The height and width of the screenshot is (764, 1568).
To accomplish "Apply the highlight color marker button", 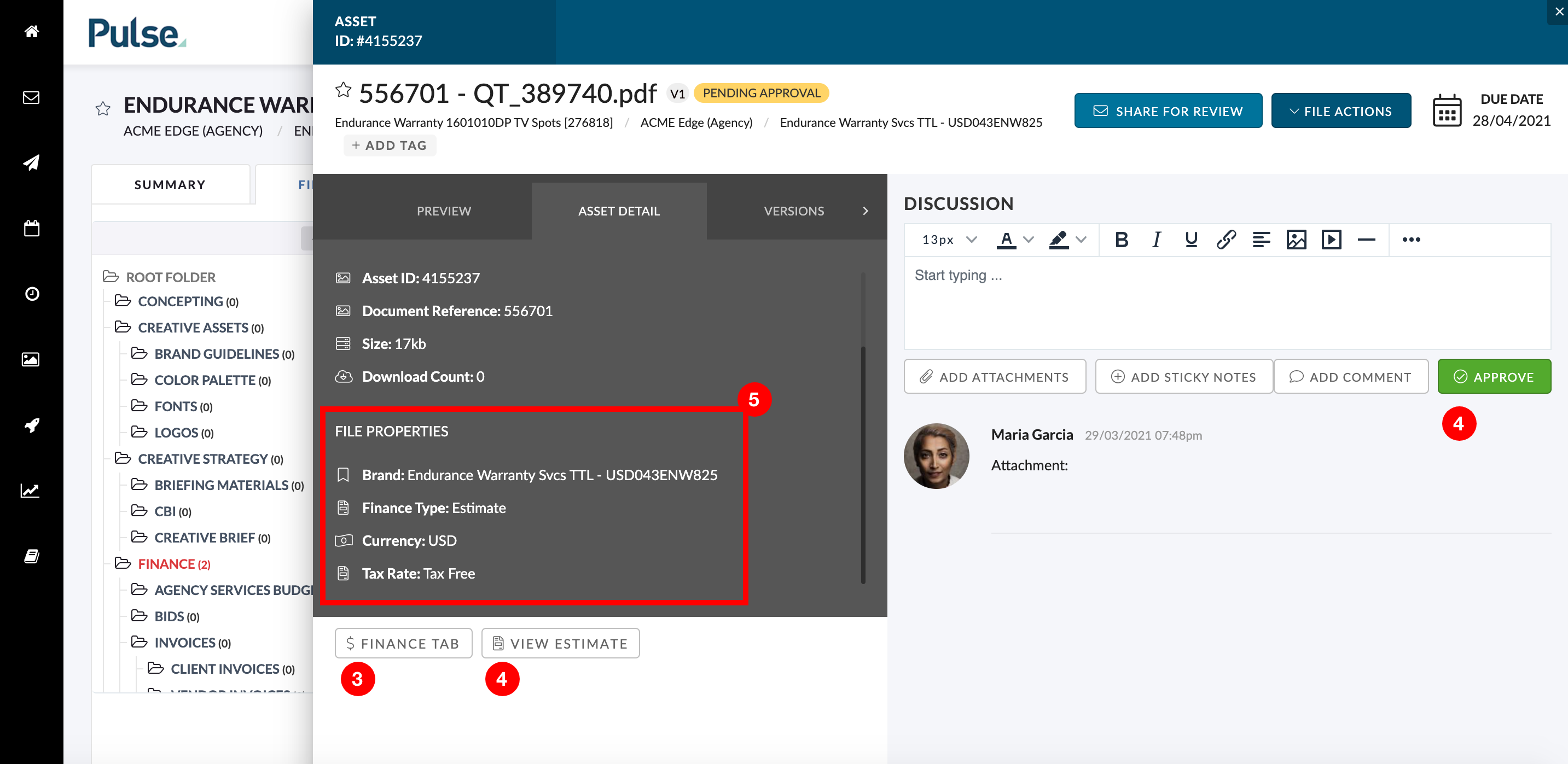I will (1059, 240).
